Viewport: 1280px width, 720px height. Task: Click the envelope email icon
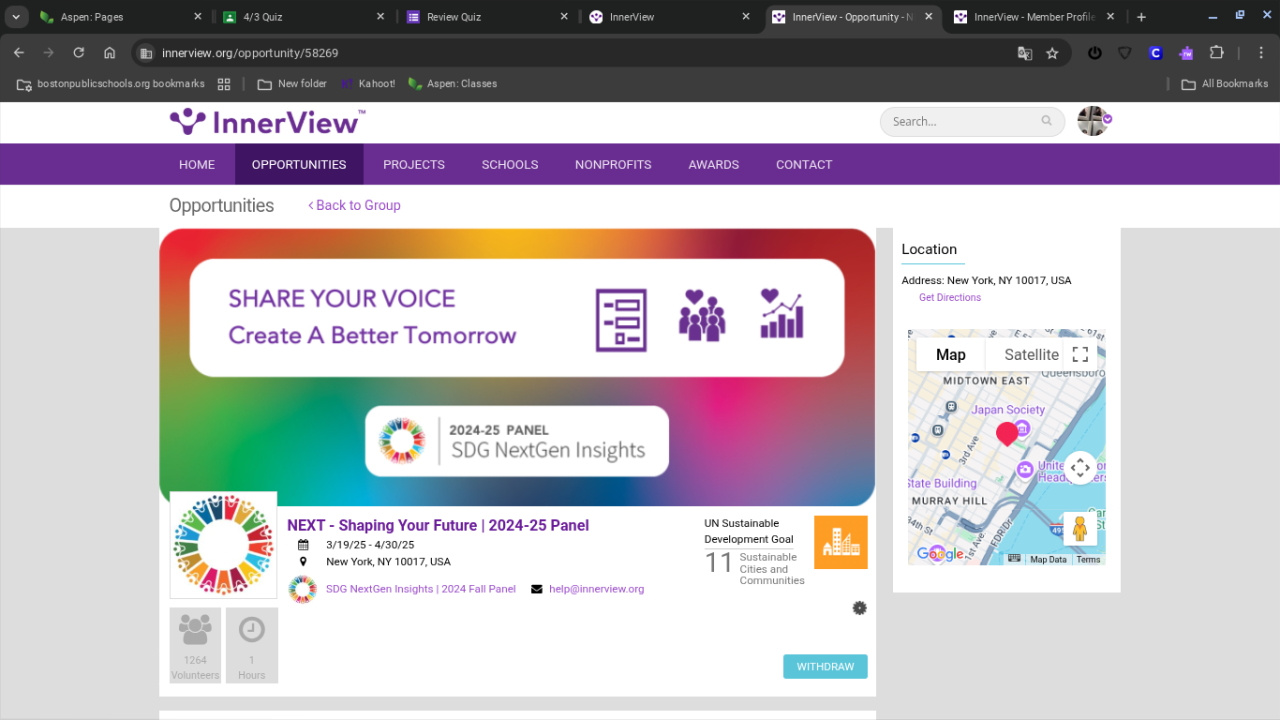click(x=537, y=589)
